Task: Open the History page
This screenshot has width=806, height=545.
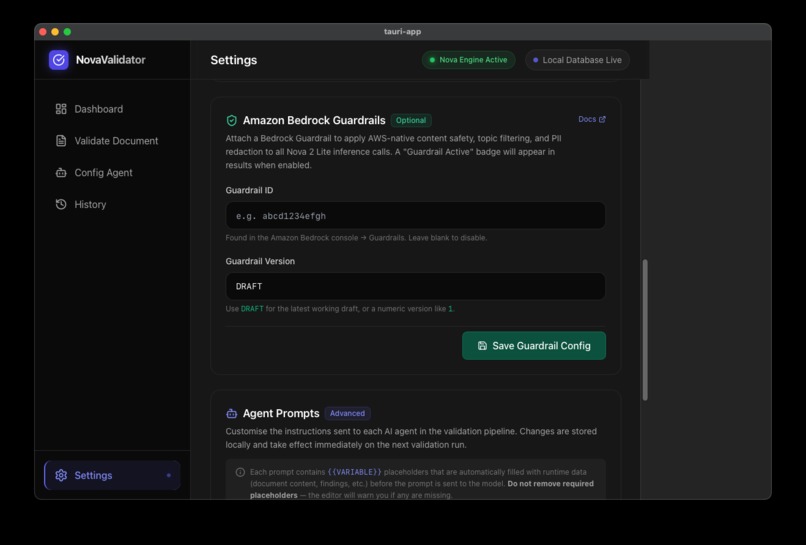Action: pyautogui.click(x=112, y=204)
